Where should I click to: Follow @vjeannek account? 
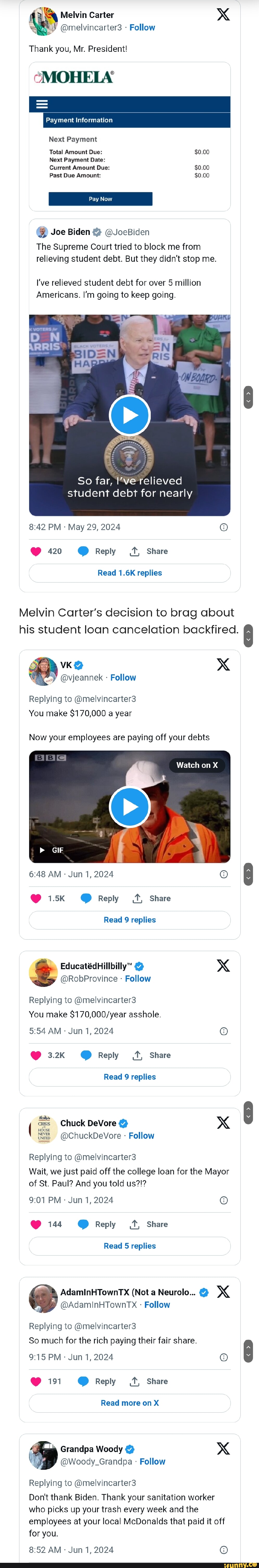123,677
